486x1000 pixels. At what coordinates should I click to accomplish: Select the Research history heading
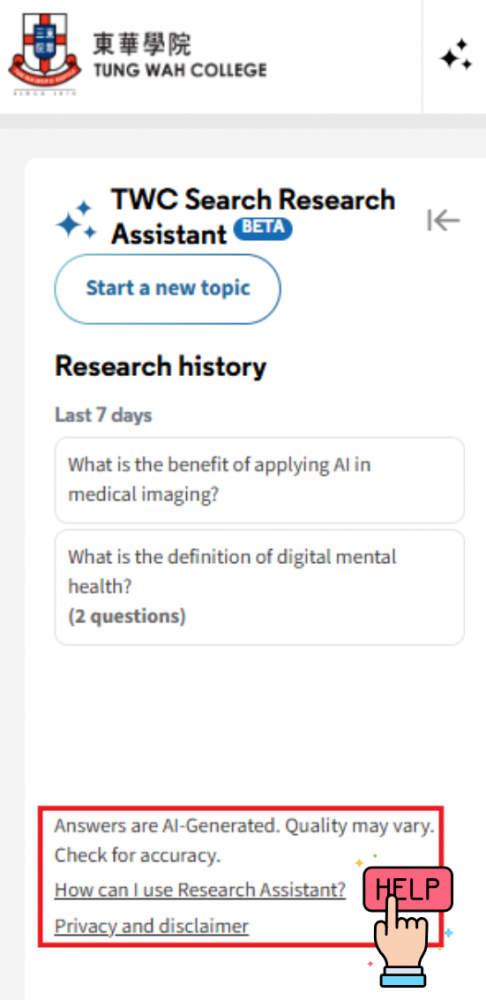(x=161, y=367)
